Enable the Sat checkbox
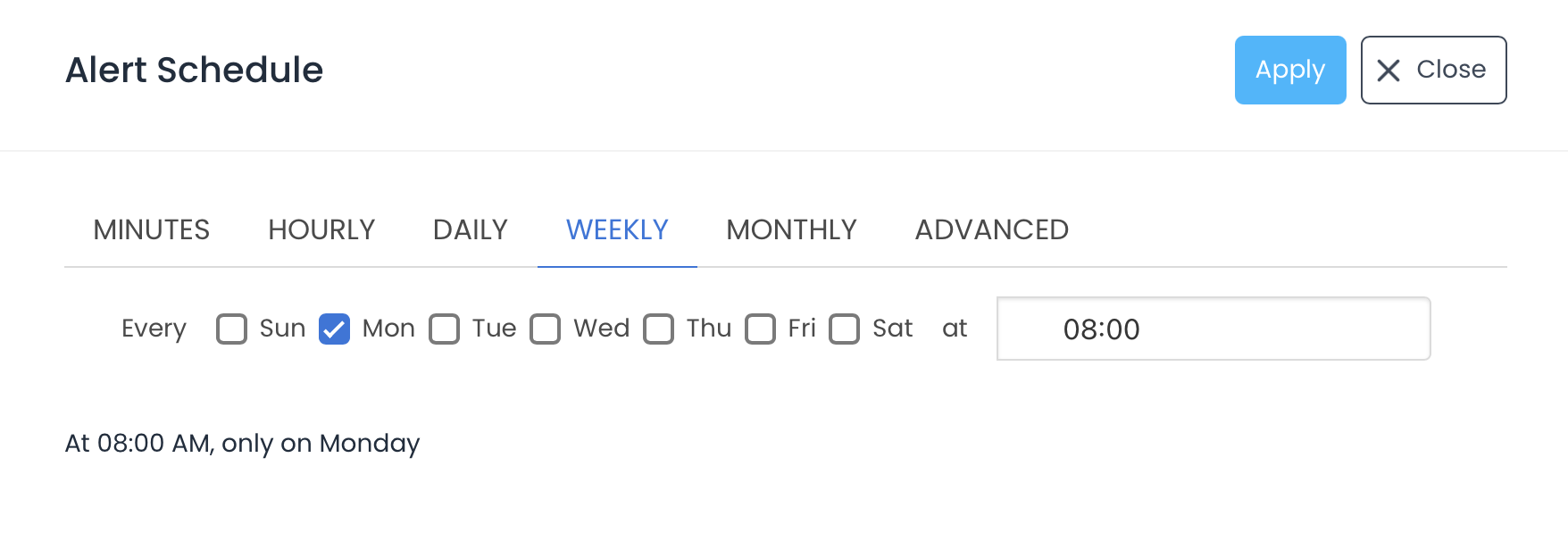This screenshot has width=1568, height=541. 844,329
